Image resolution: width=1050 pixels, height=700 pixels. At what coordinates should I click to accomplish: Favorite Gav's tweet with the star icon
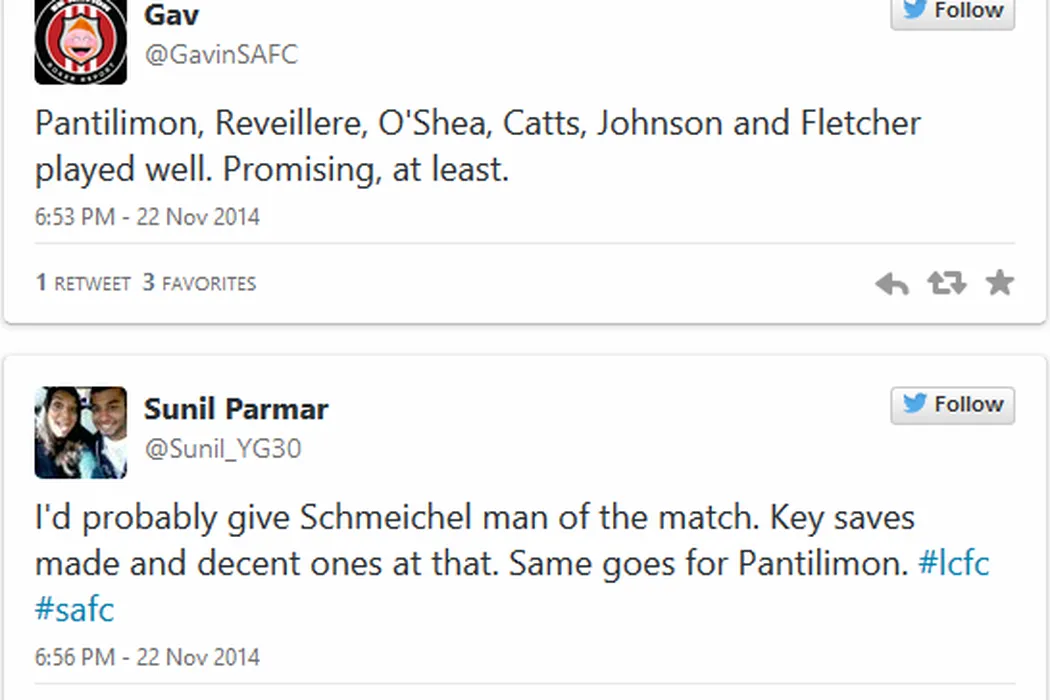coord(999,284)
